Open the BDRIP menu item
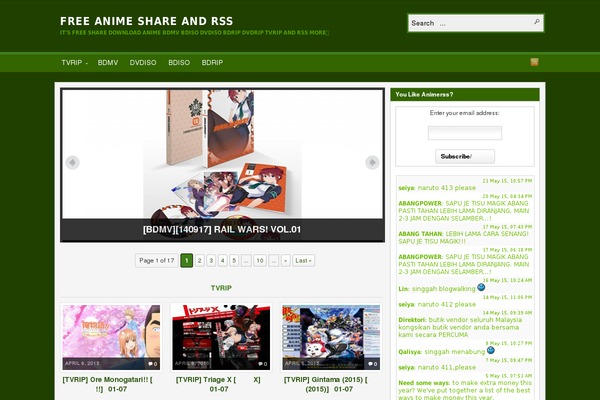Screen dimensions: 600x400 [x=212, y=62]
